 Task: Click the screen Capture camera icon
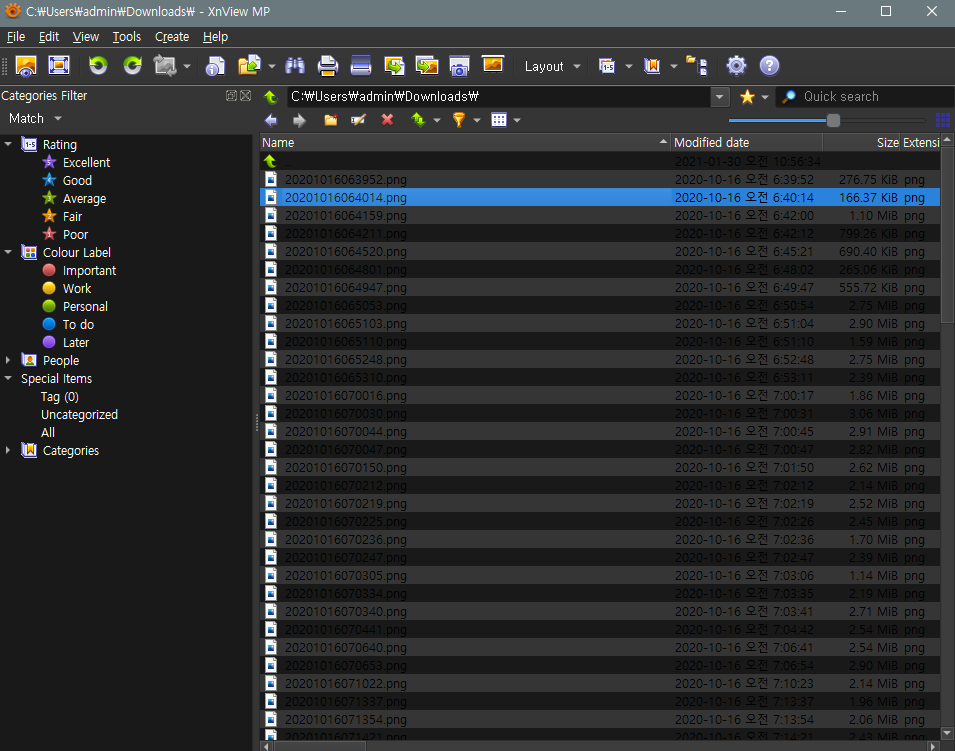tap(459, 66)
